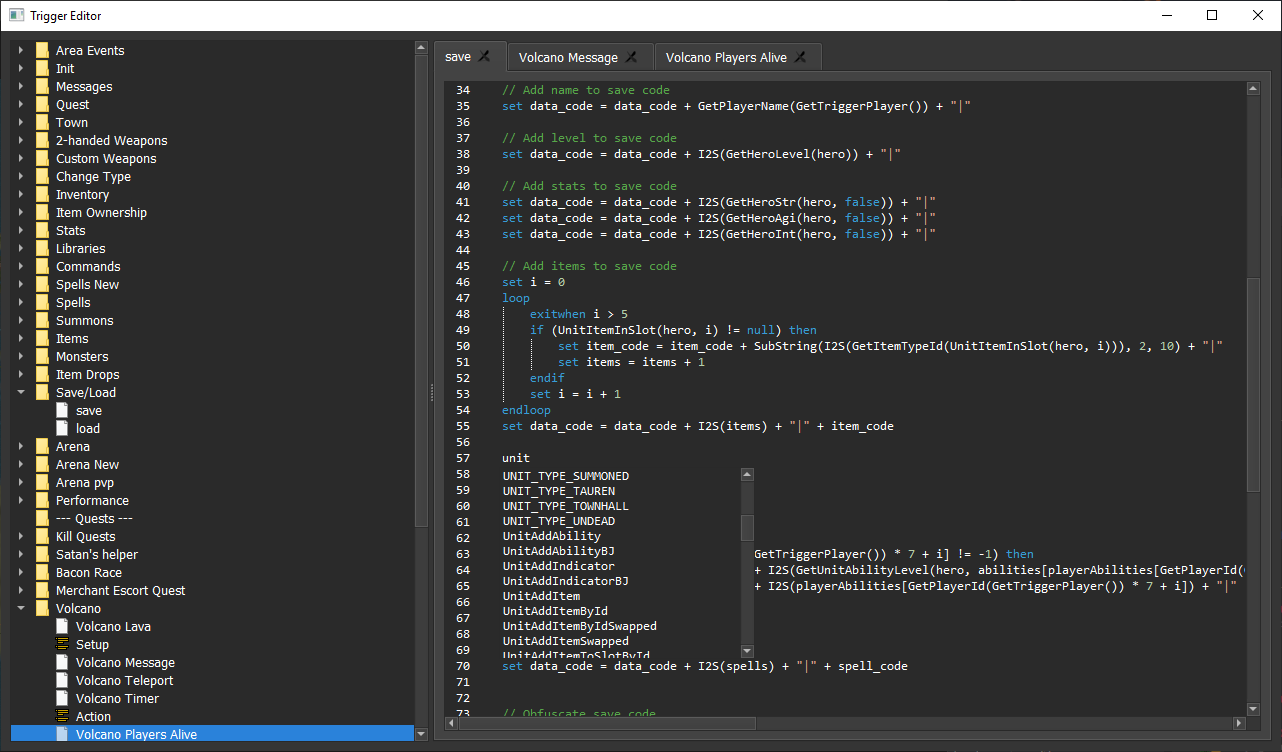Expand the Area Events folder
The height and width of the screenshot is (752, 1282).
(x=20, y=51)
